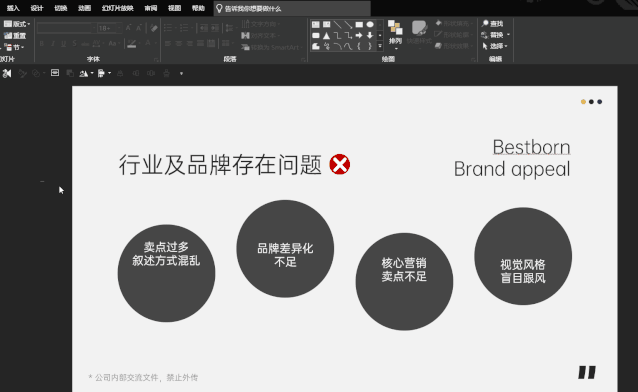Align text right in paragraph group
This screenshot has width=638, height=392.
(190, 43)
